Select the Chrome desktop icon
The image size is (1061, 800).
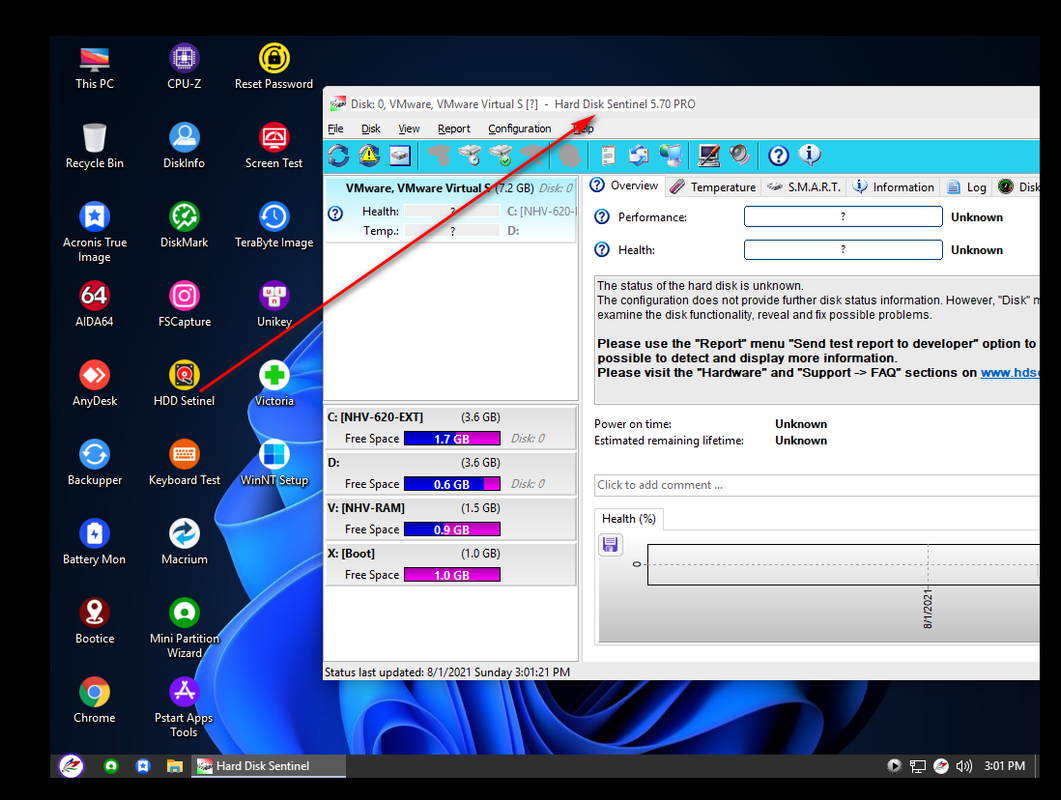[x=94, y=700]
